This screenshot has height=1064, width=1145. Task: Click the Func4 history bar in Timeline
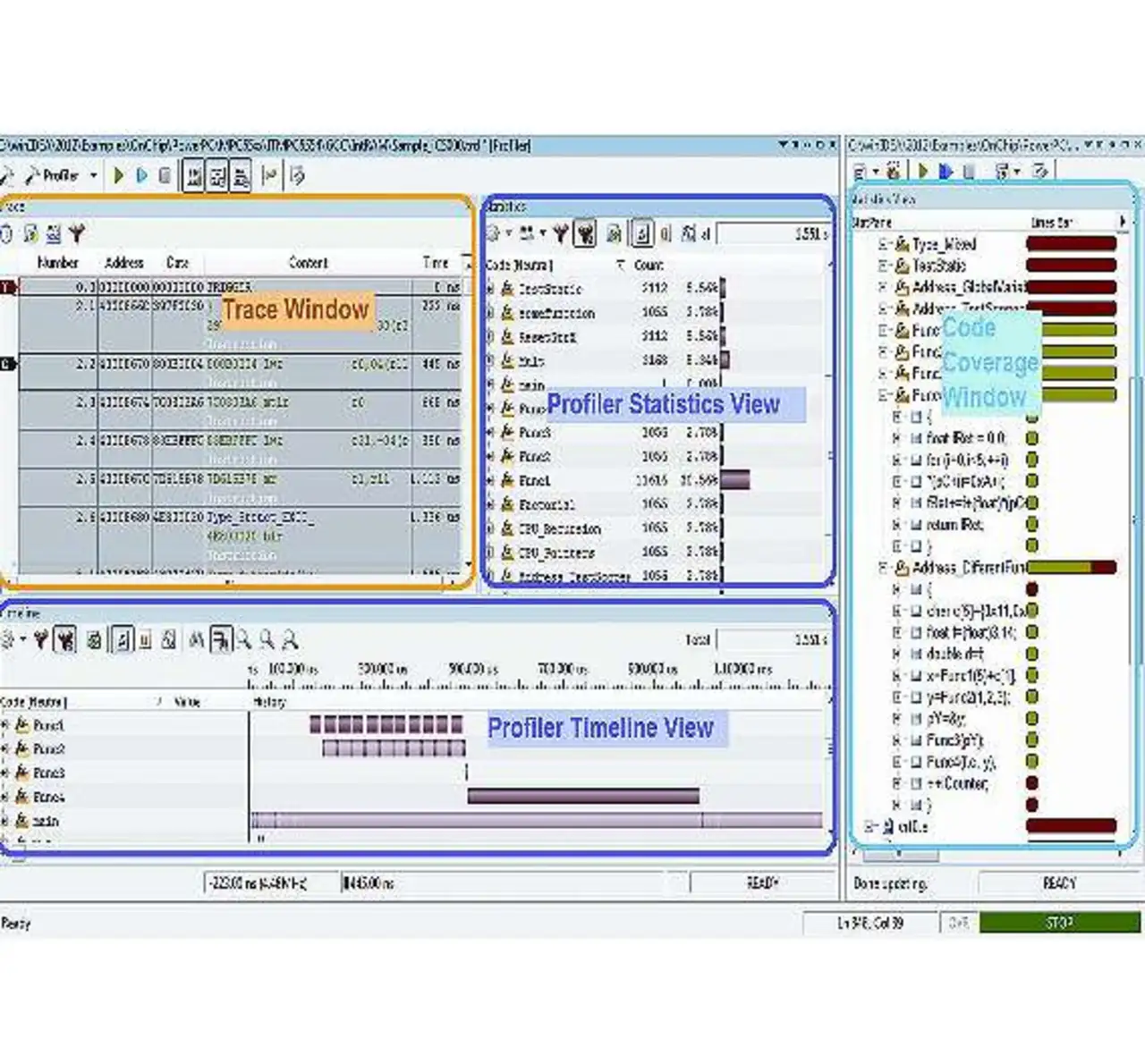click(x=582, y=796)
